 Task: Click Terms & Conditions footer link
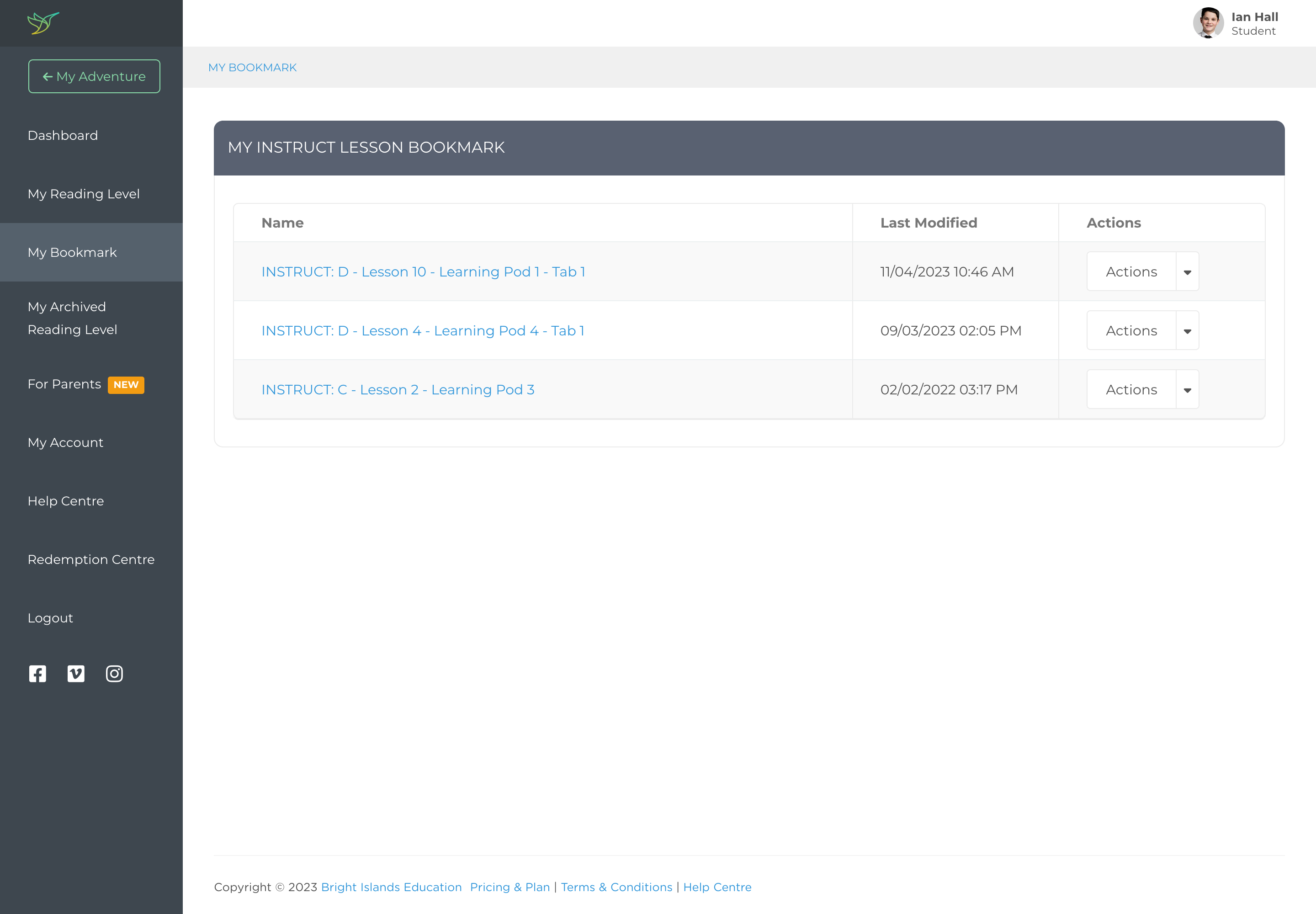pos(616,887)
